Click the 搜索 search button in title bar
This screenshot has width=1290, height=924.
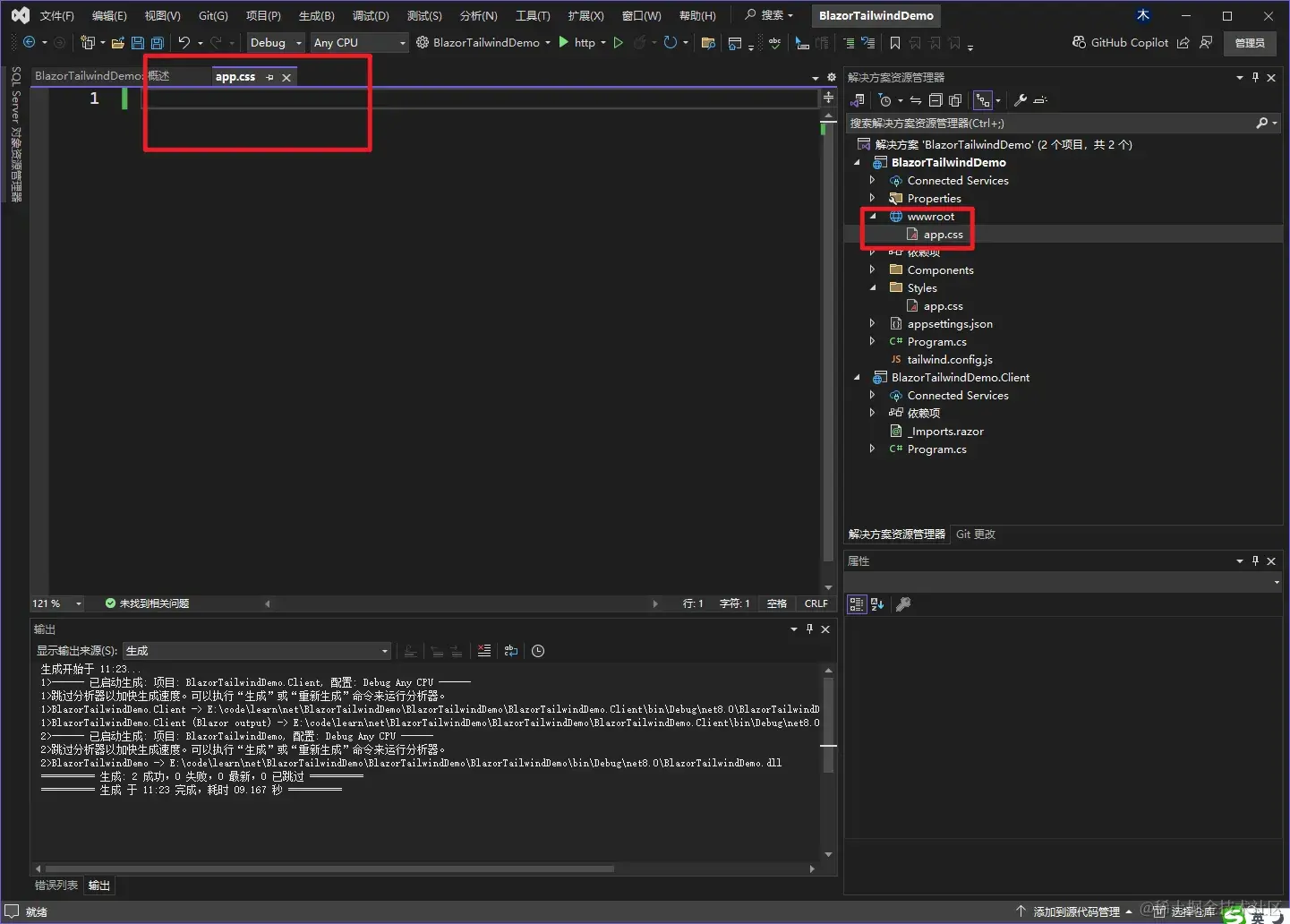click(769, 15)
